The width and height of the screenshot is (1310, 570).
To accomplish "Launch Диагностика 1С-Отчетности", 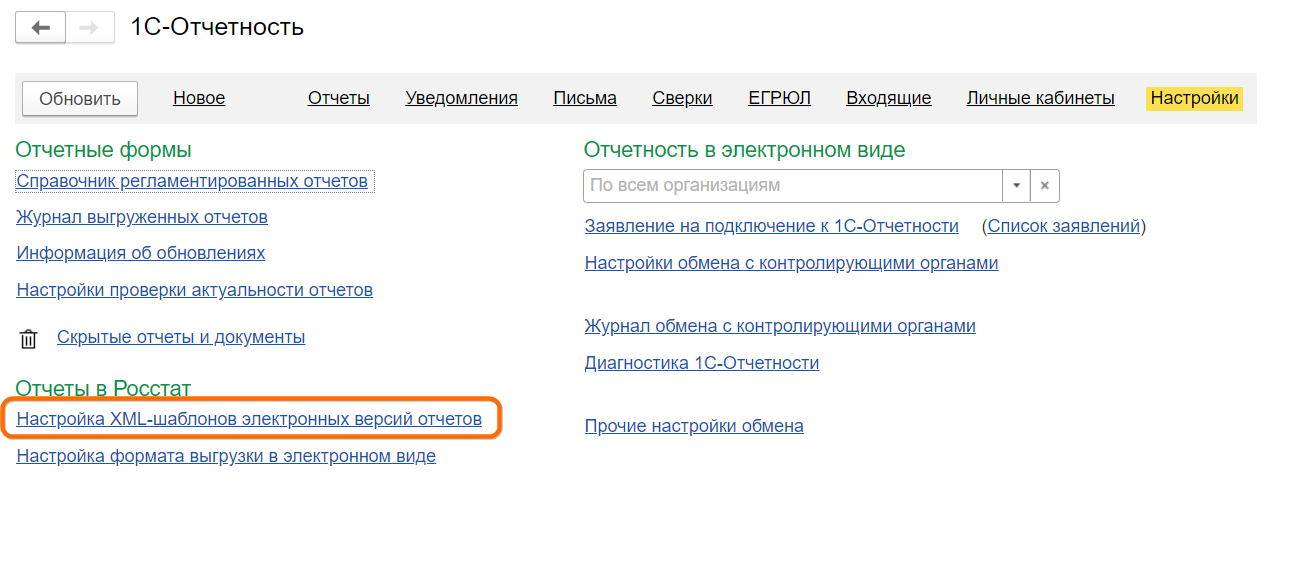I will point(702,363).
